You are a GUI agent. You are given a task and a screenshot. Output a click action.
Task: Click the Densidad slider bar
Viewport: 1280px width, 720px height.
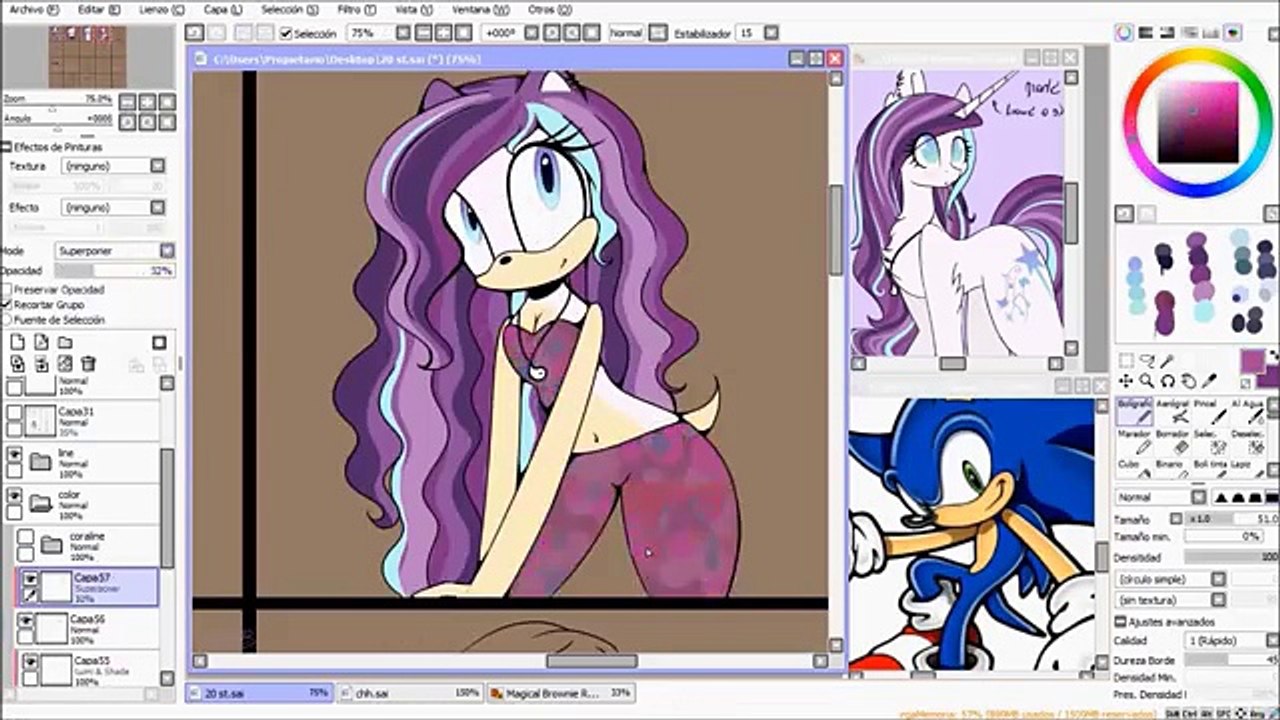[x=1232, y=557]
